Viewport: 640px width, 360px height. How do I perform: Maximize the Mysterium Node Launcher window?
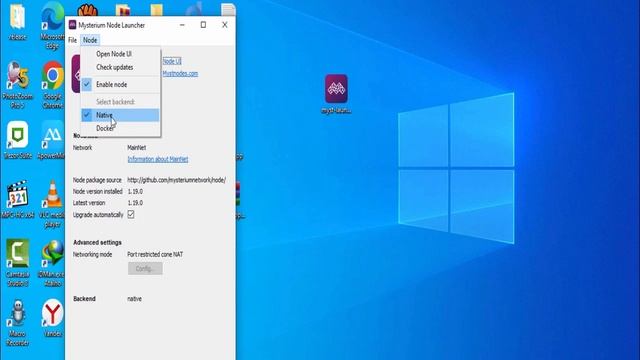[203, 25]
